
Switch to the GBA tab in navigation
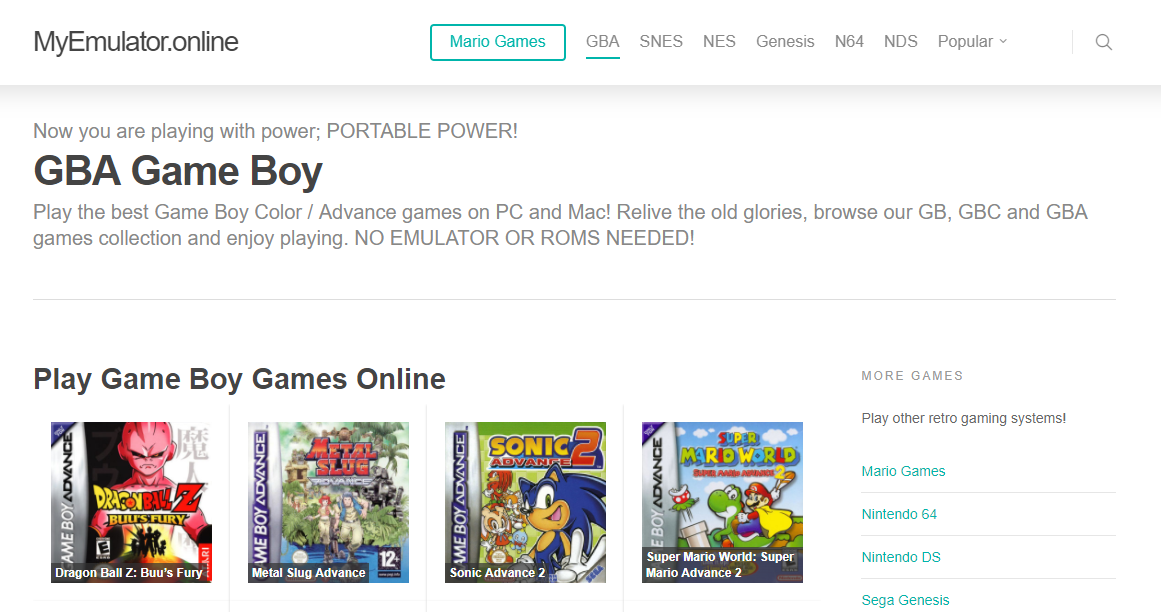point(602,41)
